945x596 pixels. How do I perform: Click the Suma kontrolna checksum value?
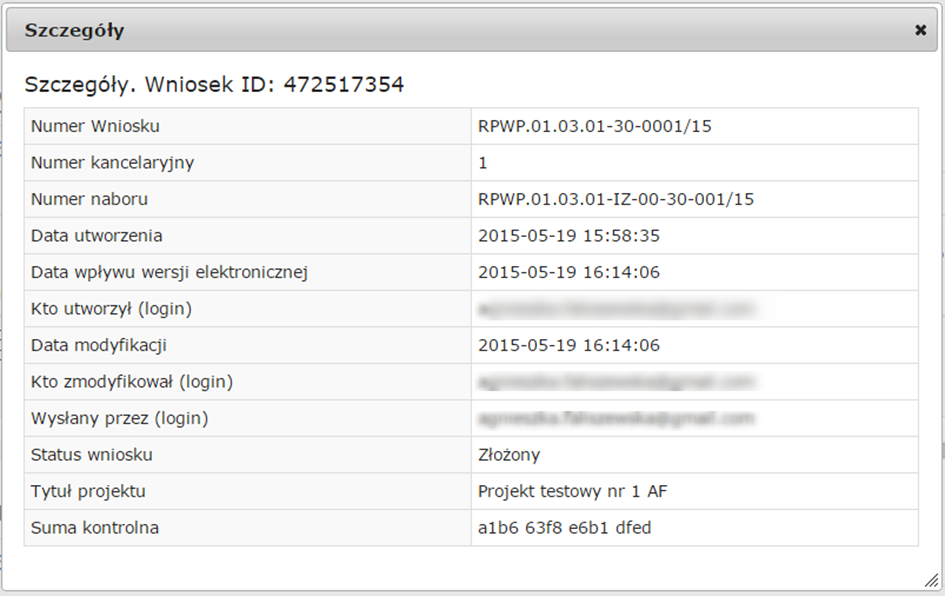click(x=565, y=528)
